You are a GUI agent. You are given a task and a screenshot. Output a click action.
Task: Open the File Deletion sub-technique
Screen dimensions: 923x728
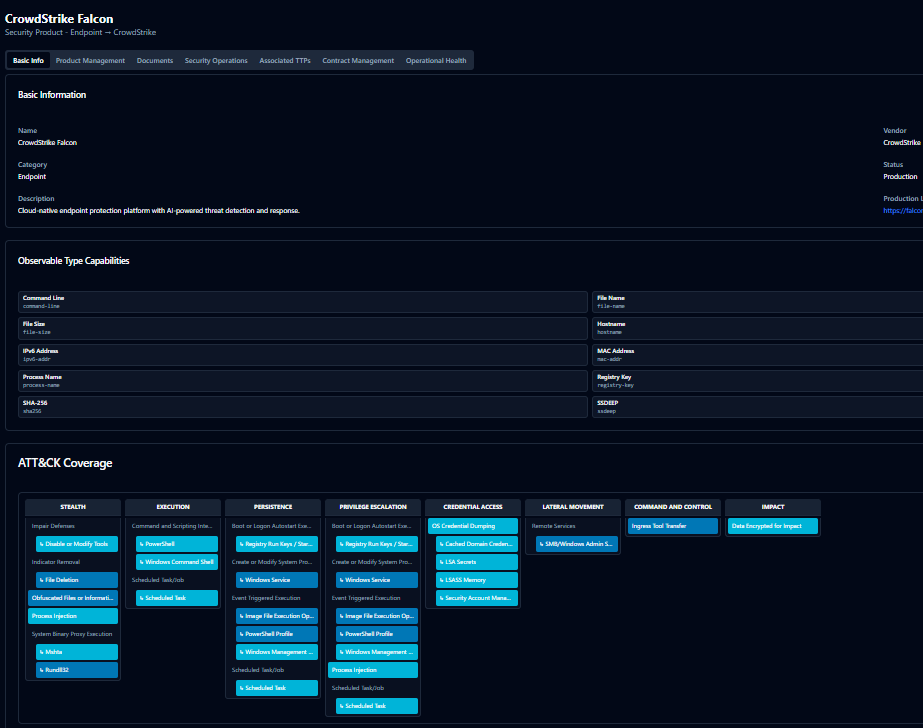pos(77,580)
